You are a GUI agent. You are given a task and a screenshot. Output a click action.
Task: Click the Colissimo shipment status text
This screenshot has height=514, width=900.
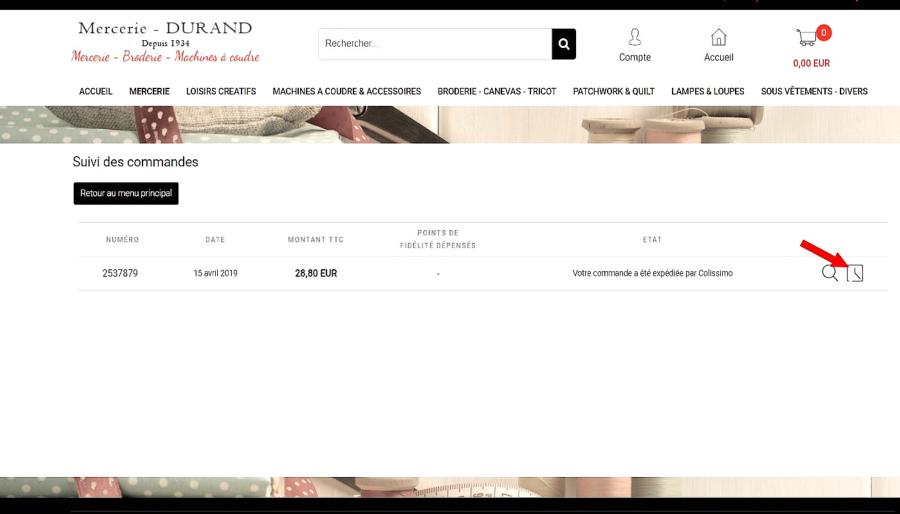pyautogui.click(x=653, y=274)
